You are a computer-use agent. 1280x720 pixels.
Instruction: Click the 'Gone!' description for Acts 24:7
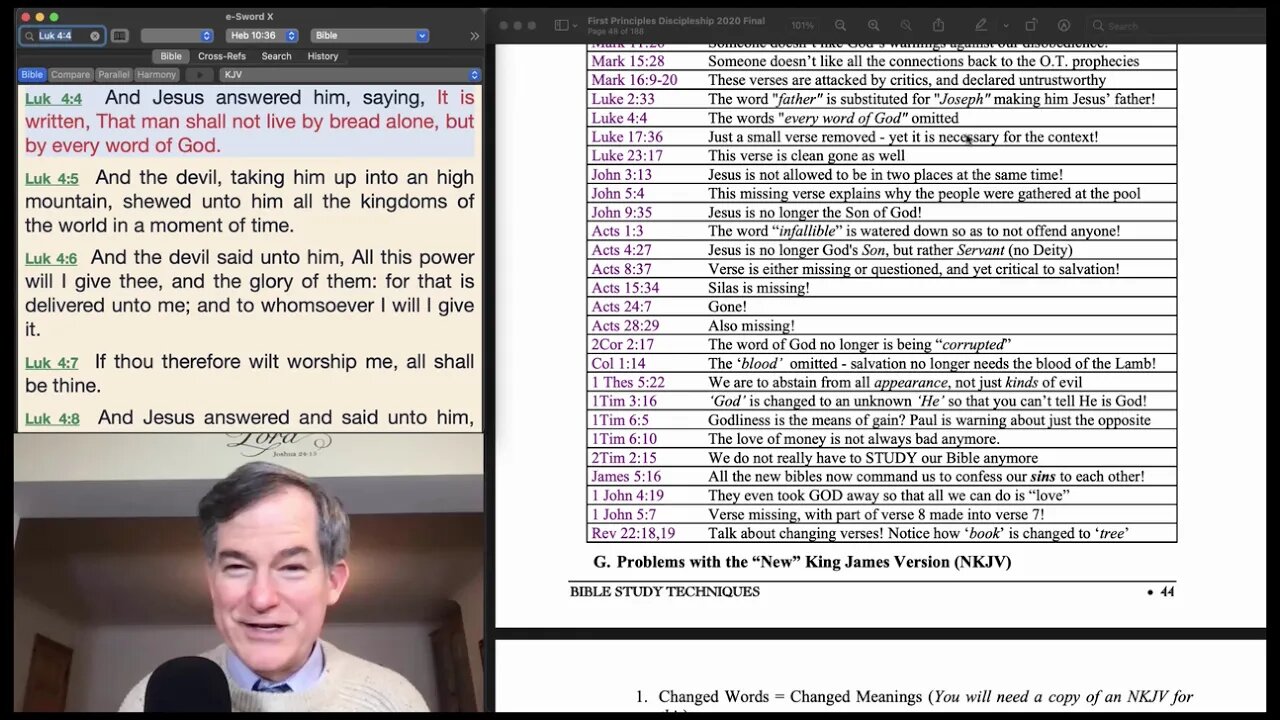[727, 307]
